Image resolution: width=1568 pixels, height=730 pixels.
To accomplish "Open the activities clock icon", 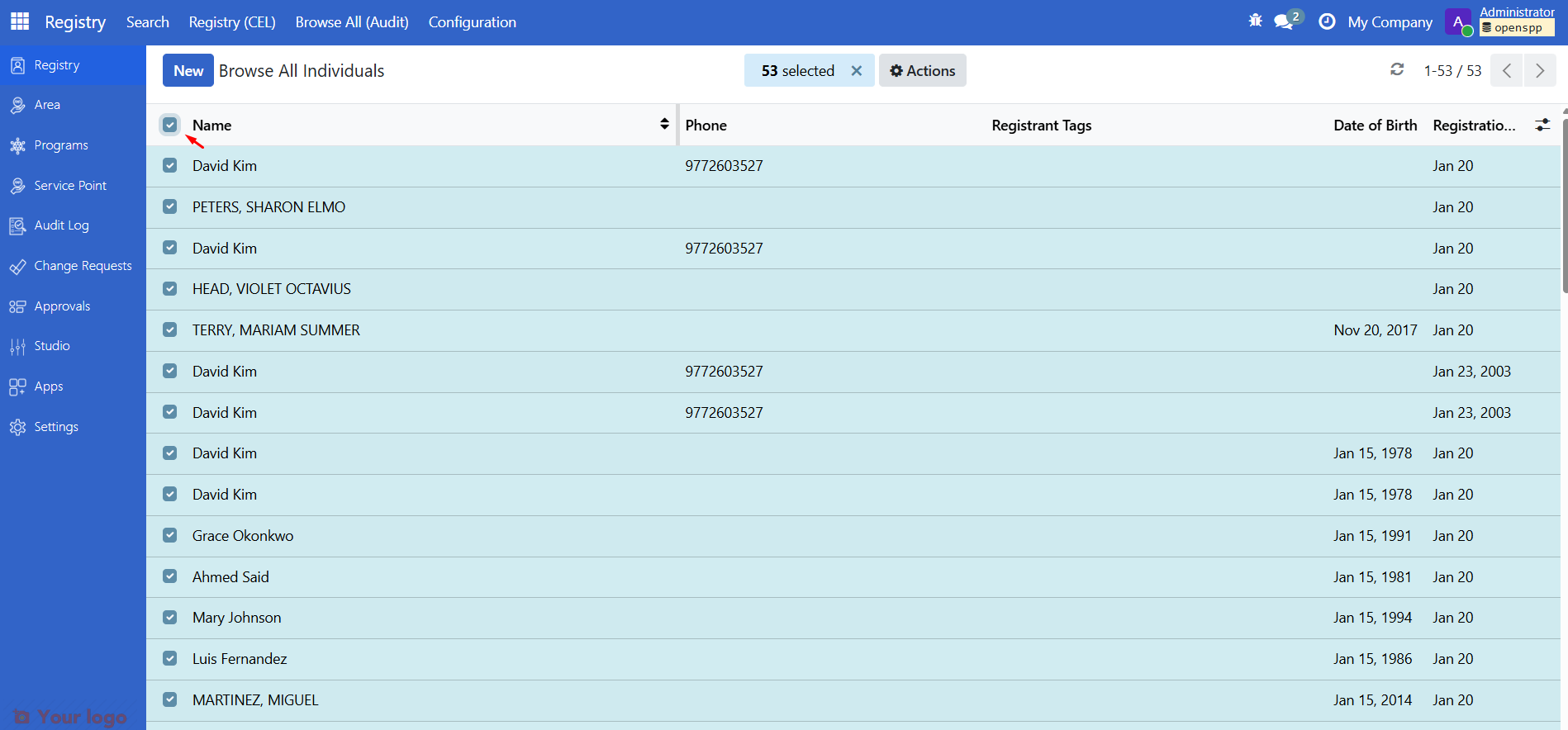I will [x=1327, y=21].
